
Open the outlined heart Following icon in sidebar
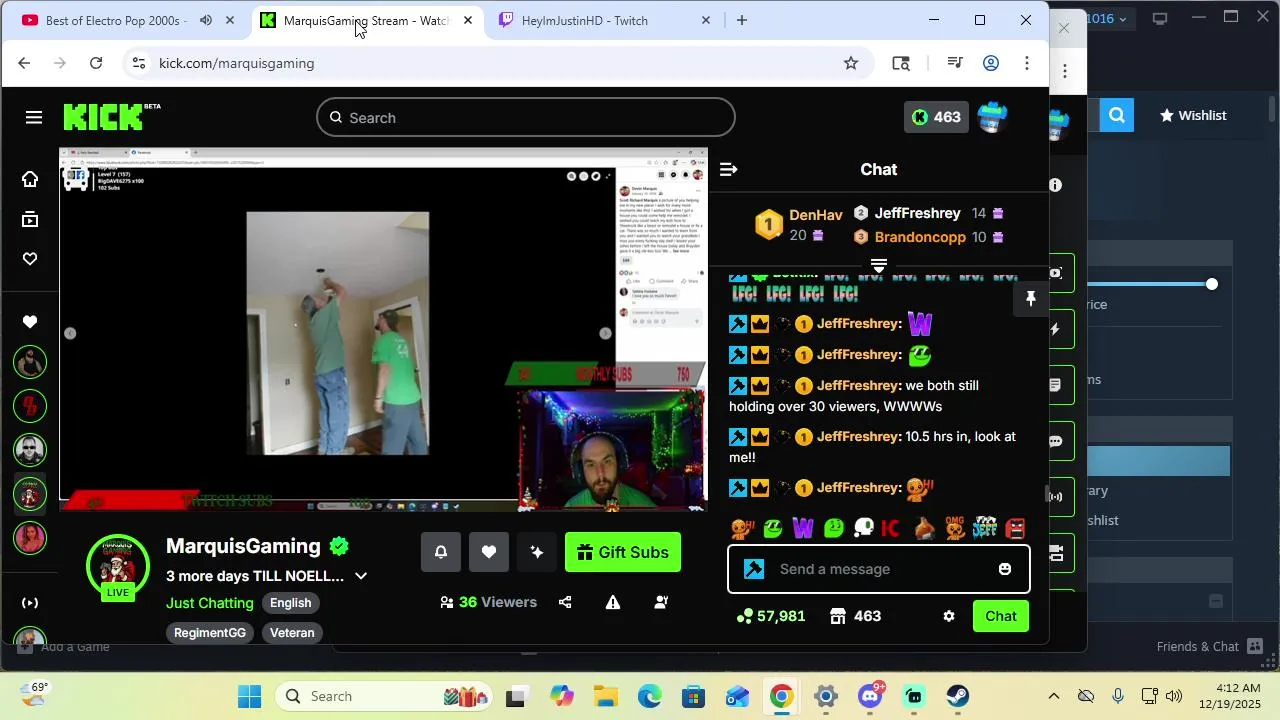pos(30,259)
